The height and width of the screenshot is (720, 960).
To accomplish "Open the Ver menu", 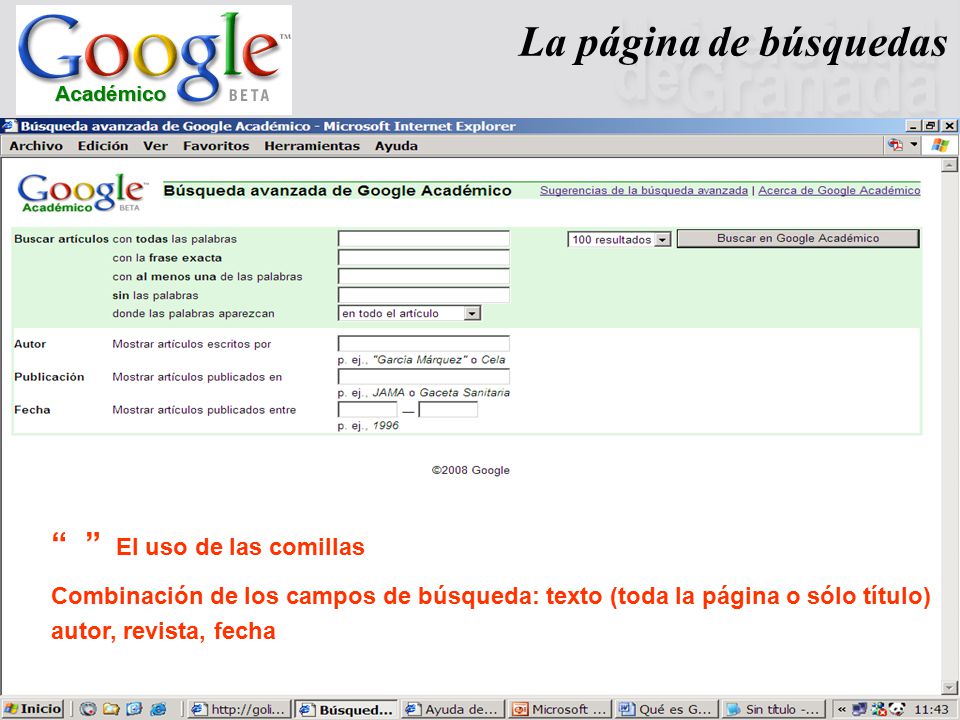I will coord(156,146).
